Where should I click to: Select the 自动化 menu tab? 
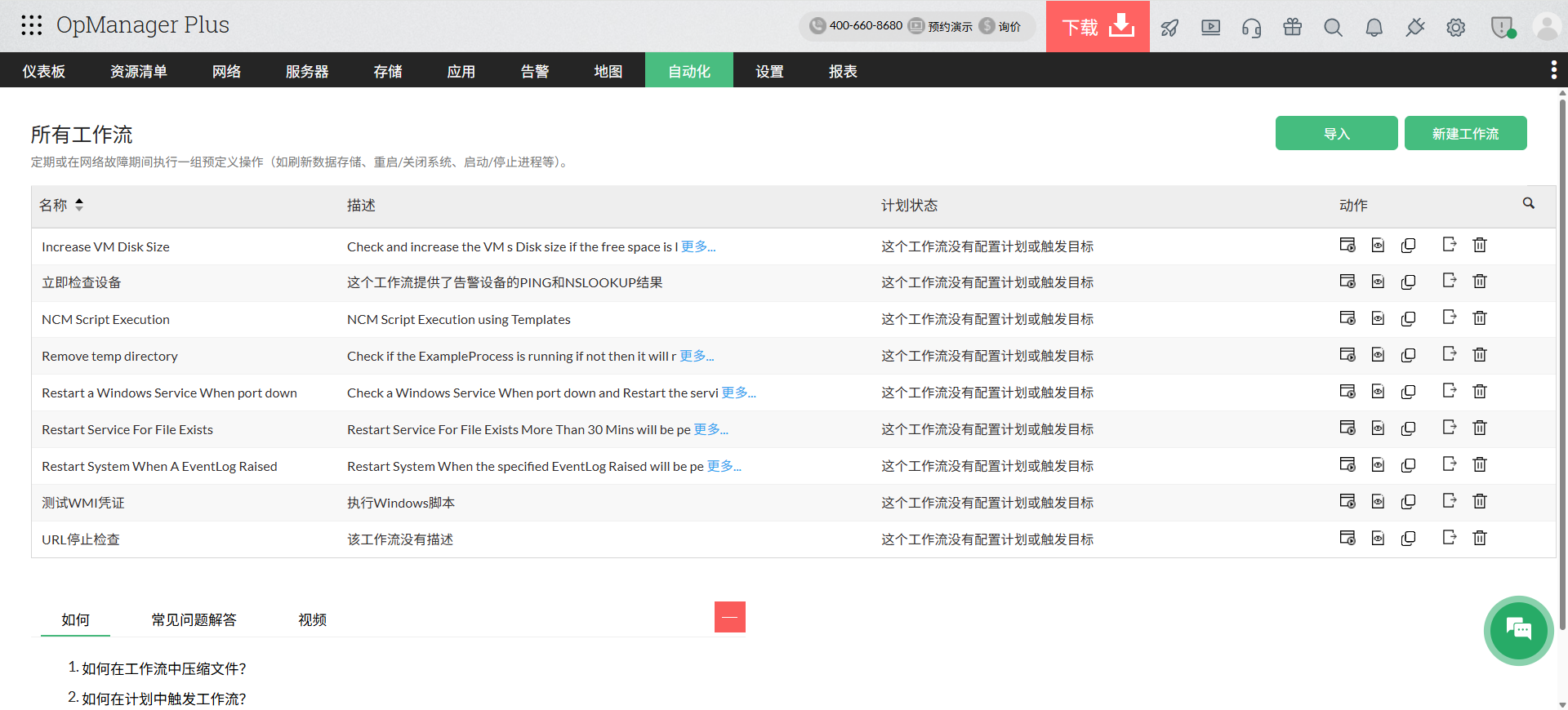[x=689, y=71]
